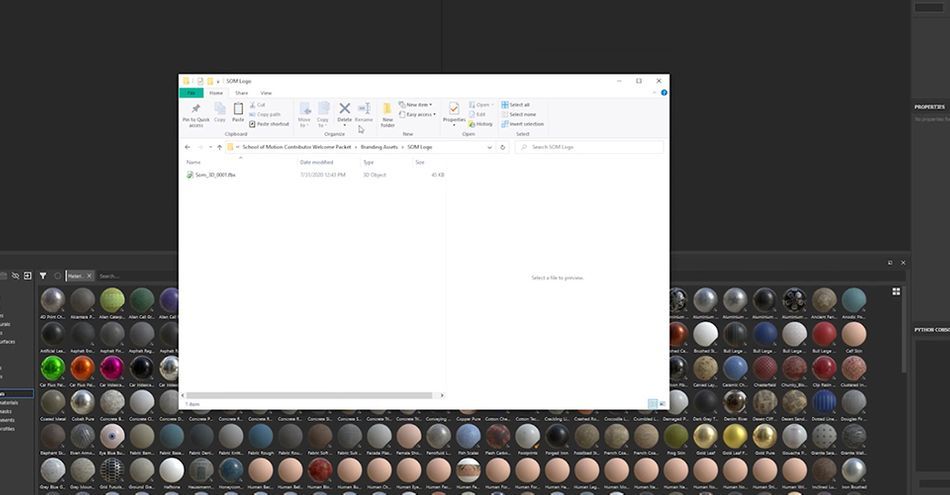This screenshot has height=495, width=950.
Task: Select the Calf Skin material thumbnail
Action: 853,337
